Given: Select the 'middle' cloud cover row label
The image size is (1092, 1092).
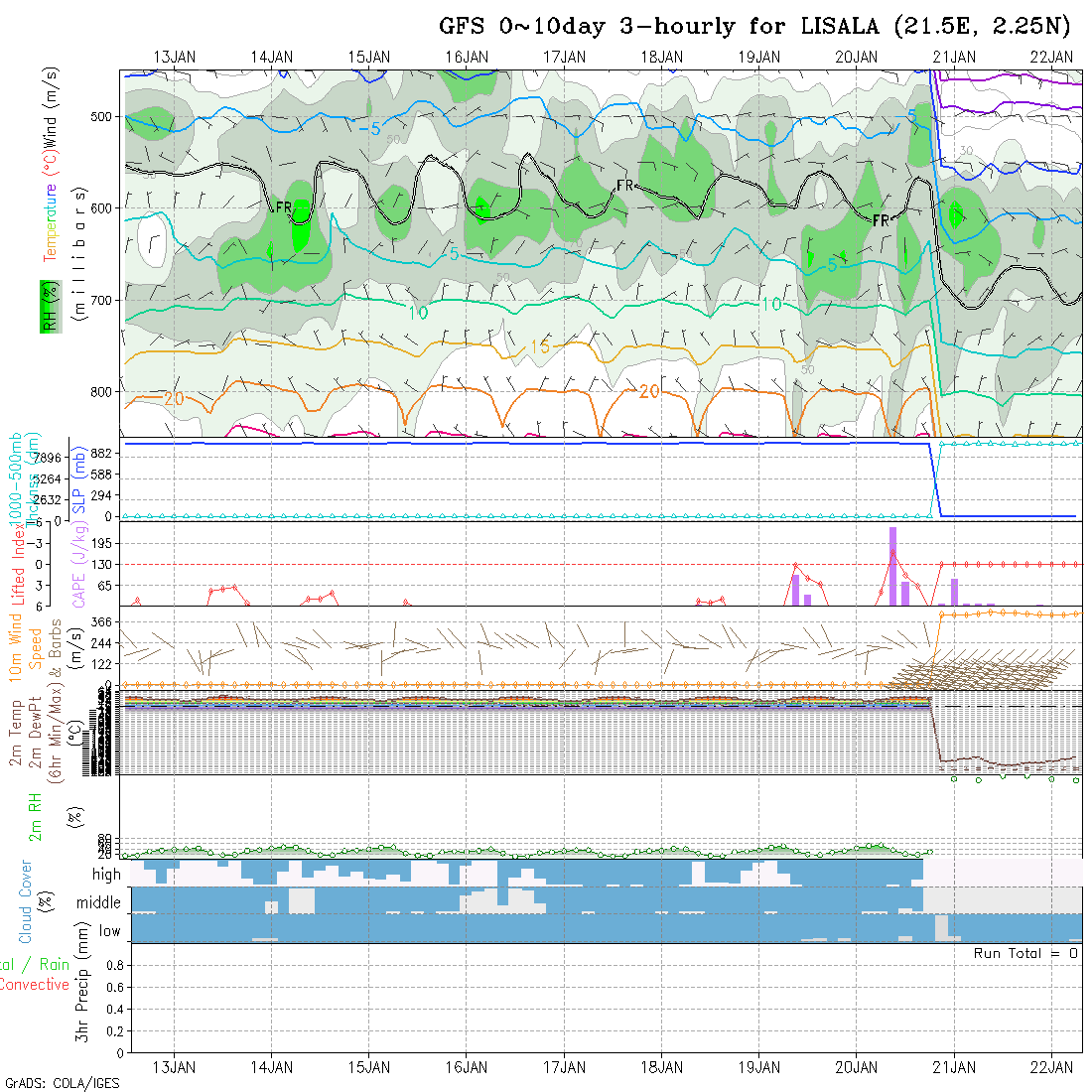Looking at the screenshot, I should pyautogui.click(x=99, y=902).
